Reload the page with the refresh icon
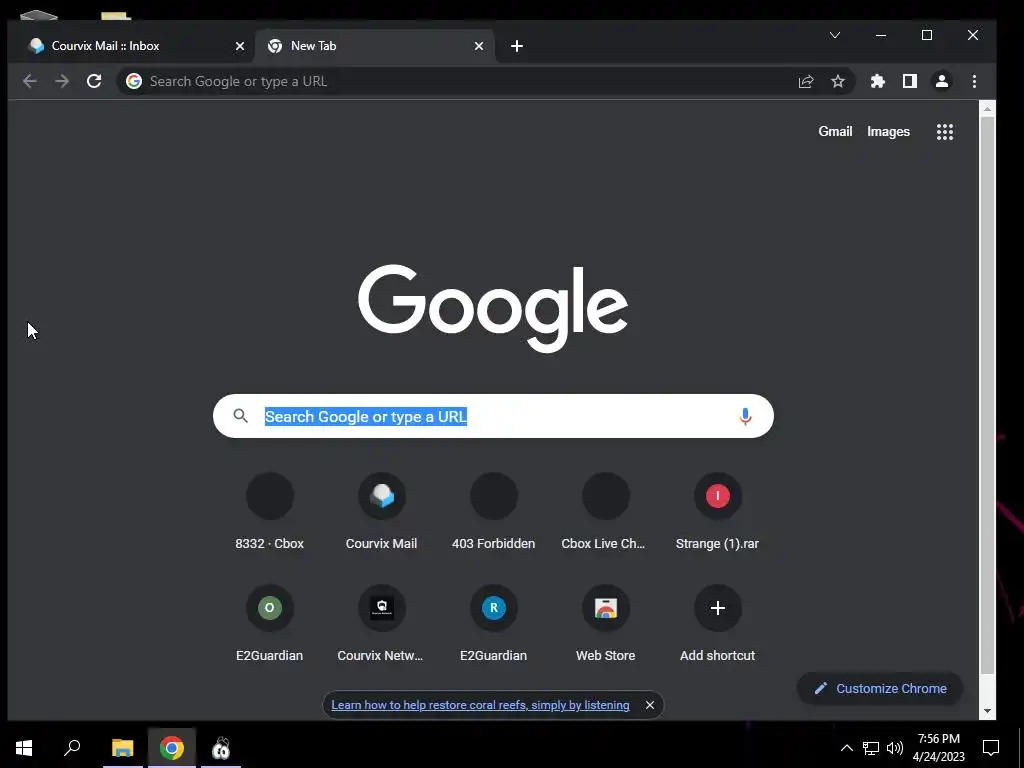This screenshot has height=768, width=1024. (x=94, y=81)
